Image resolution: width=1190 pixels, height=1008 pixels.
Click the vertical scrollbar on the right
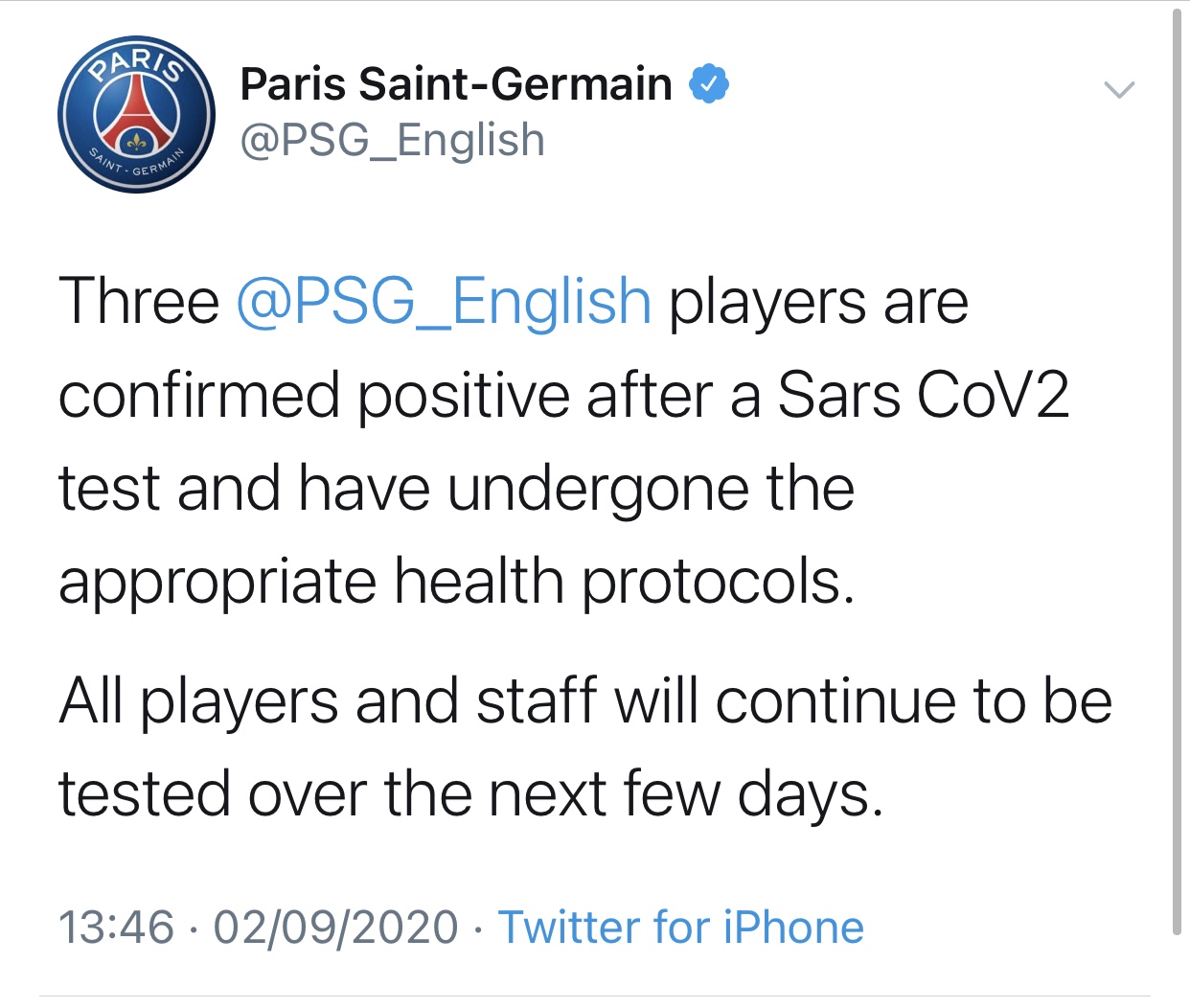pos(1178,470)
